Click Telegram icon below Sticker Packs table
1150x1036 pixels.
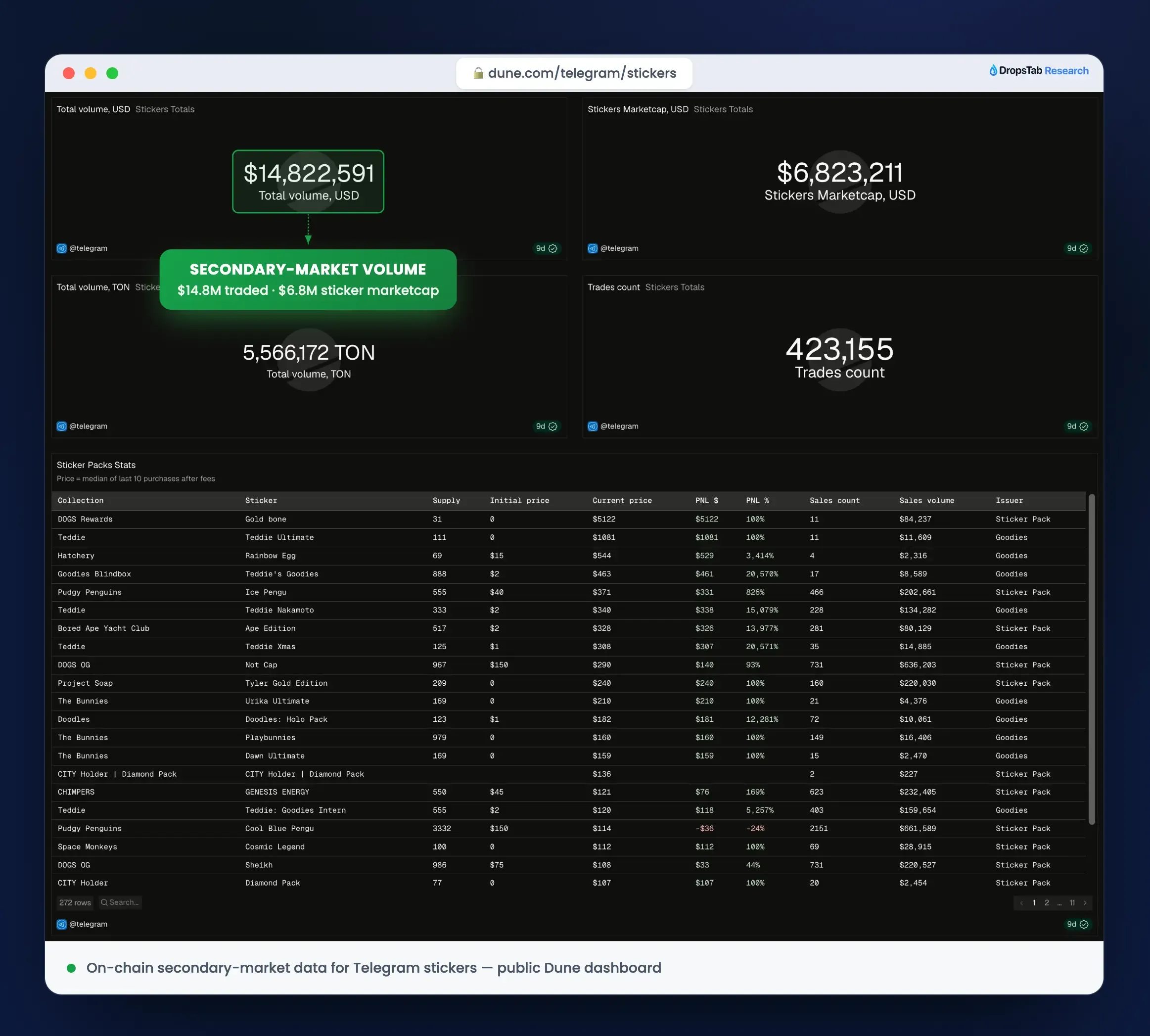pyautogui.click(x=61, y=924)
